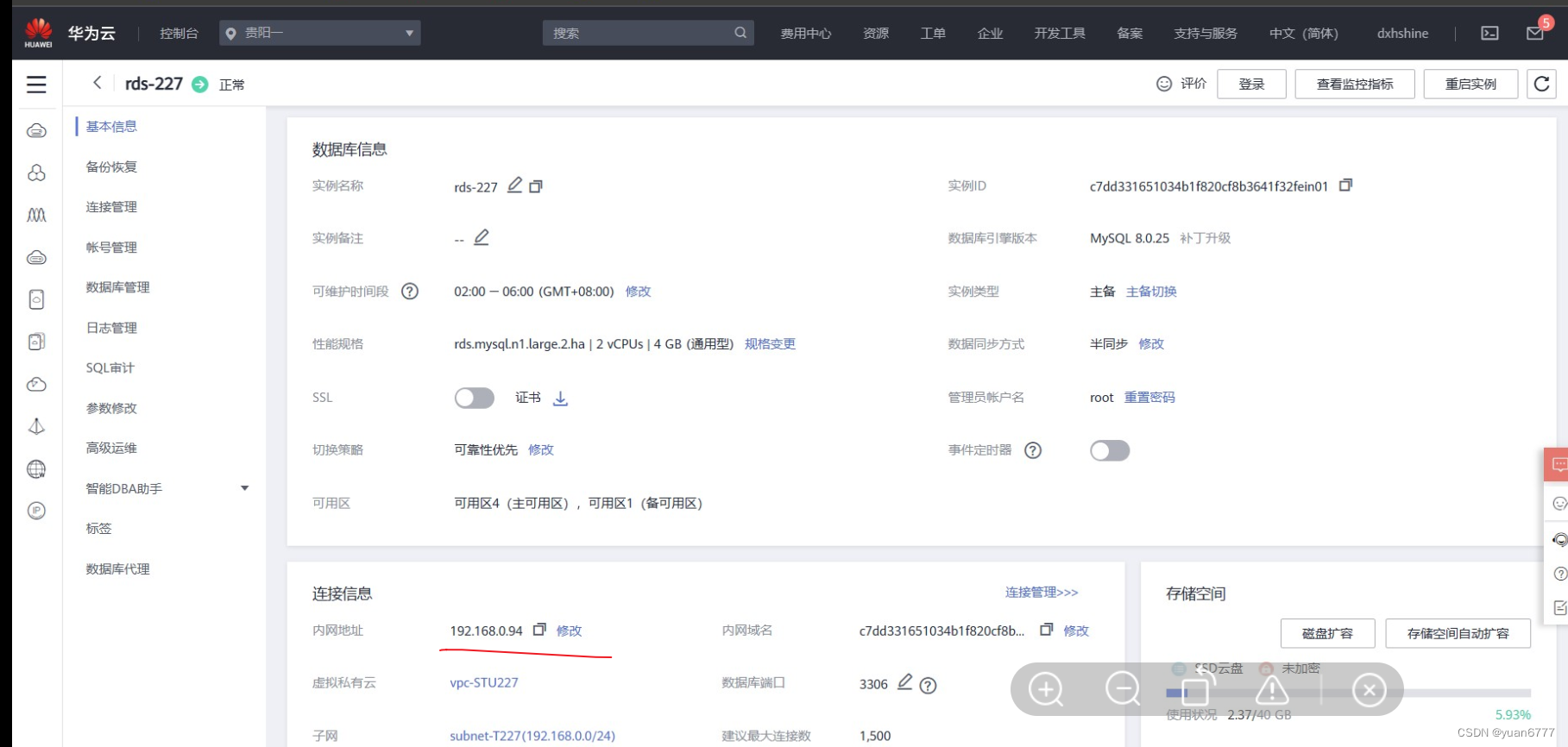Click the smiley rating icon

coord(1164,84)
